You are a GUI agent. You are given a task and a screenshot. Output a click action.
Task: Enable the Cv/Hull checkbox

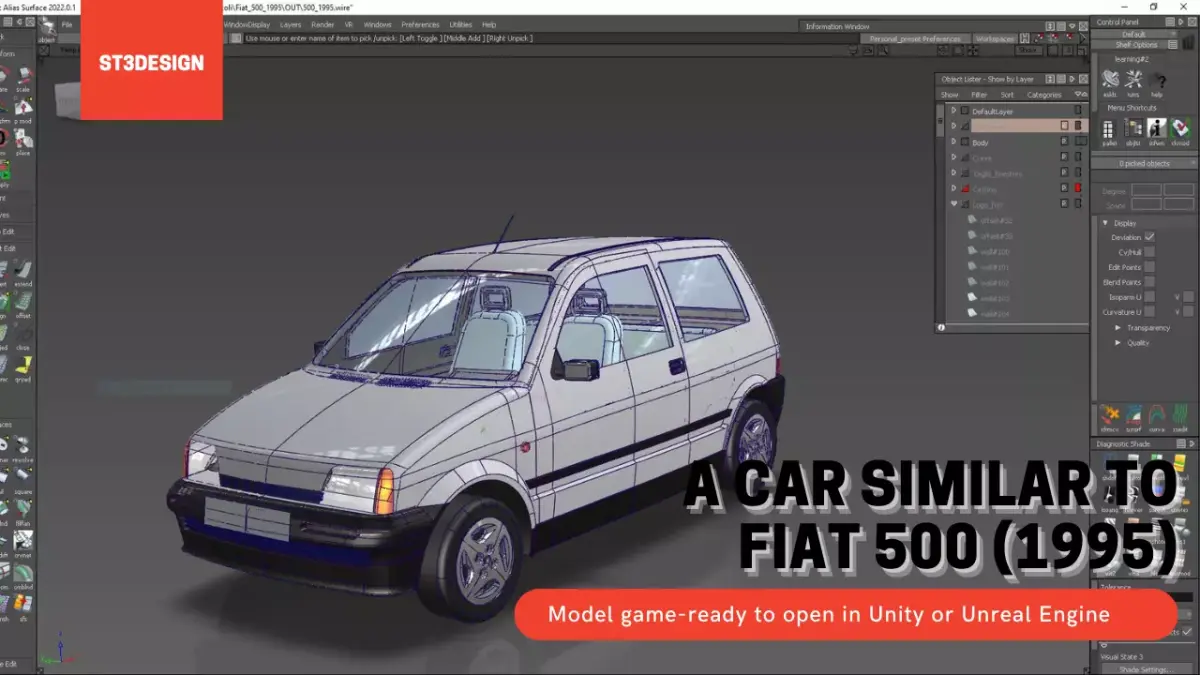point(1149,252)
